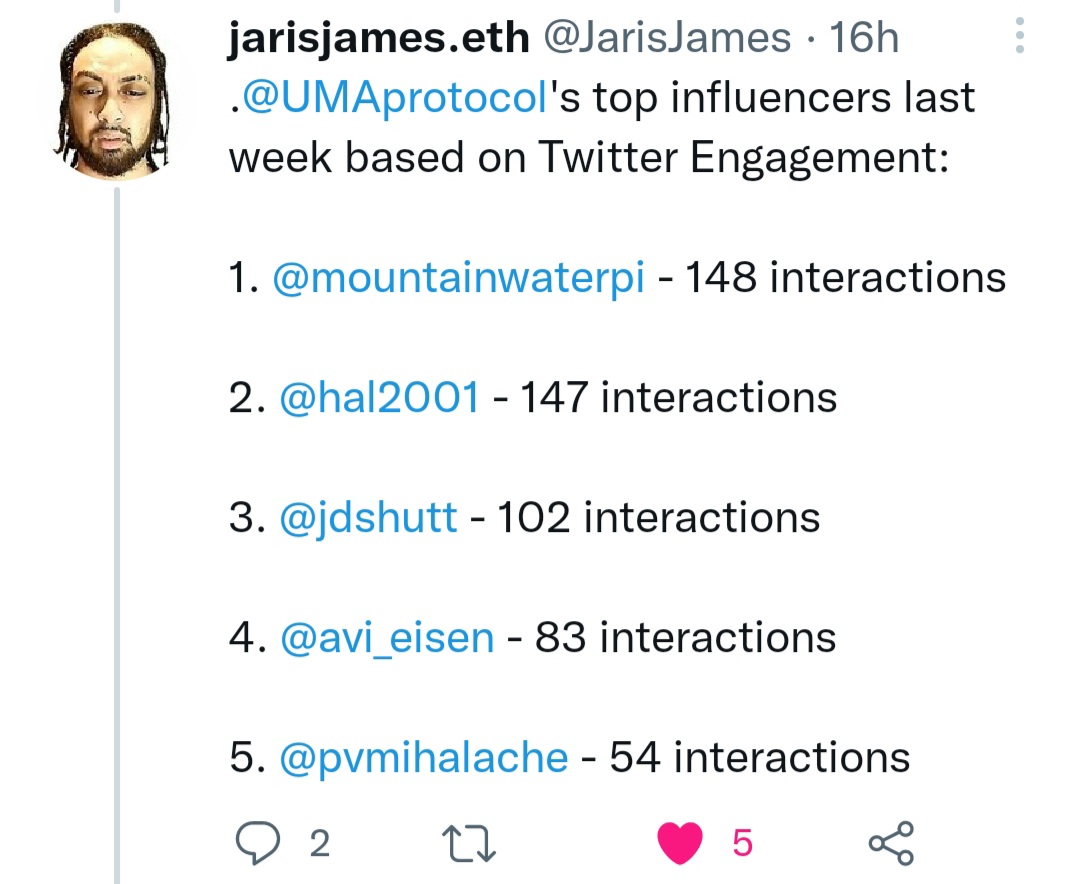Open the three-dot more options menu
This screenshot has height=884, width=1080.
[x=1019, y=36]
